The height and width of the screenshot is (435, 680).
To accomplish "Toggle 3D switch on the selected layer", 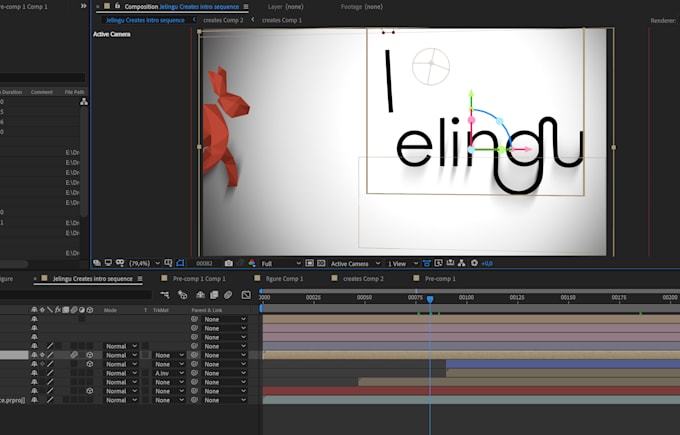I will click(x=90, y=355).
